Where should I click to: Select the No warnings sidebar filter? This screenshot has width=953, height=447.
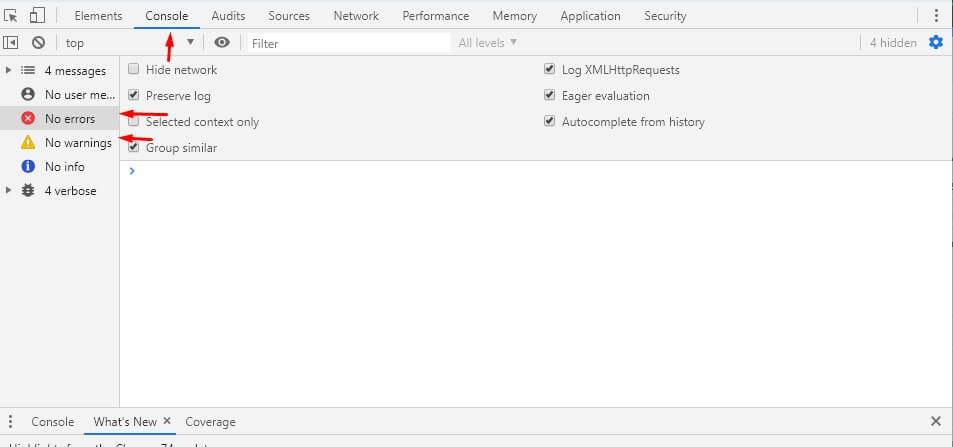point(77,143)
